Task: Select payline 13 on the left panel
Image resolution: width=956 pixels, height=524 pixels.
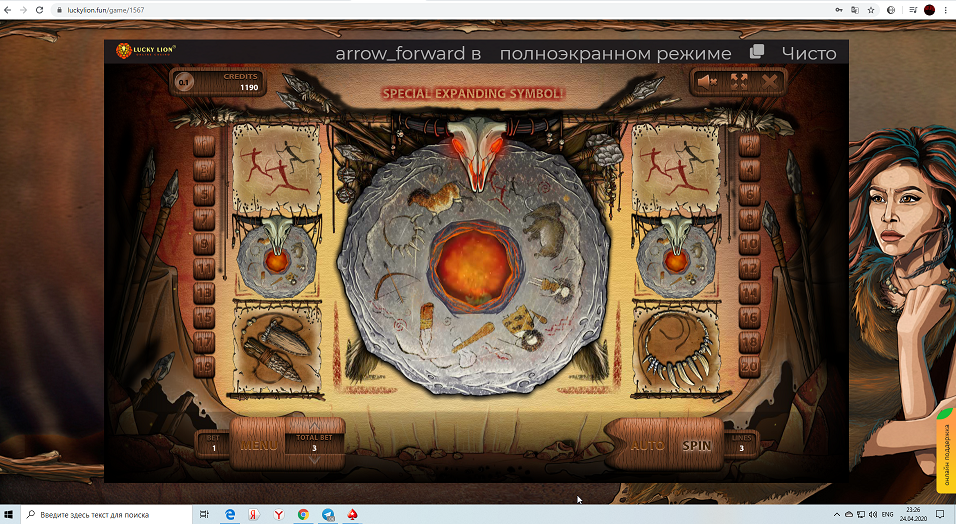Action: coord(204,293)
